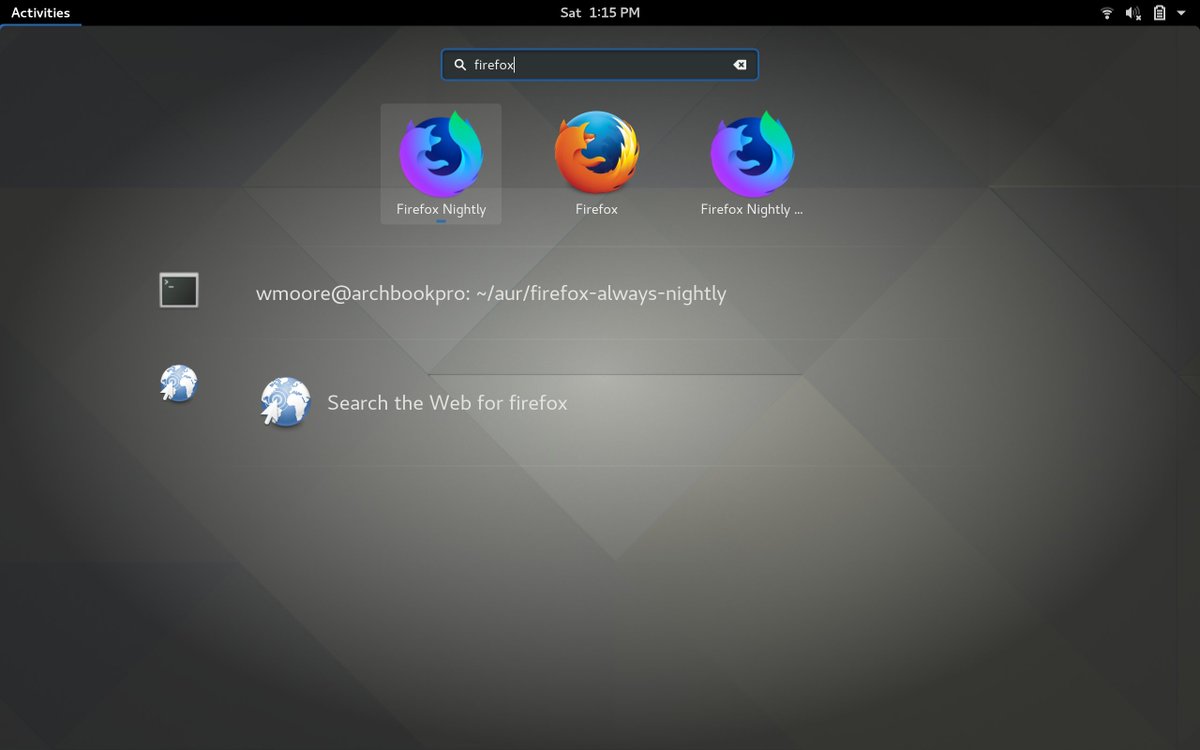Click the magnifier icon in search box
The height and width of the screenshot is (750, 1200).
click(x=460, y=65)
